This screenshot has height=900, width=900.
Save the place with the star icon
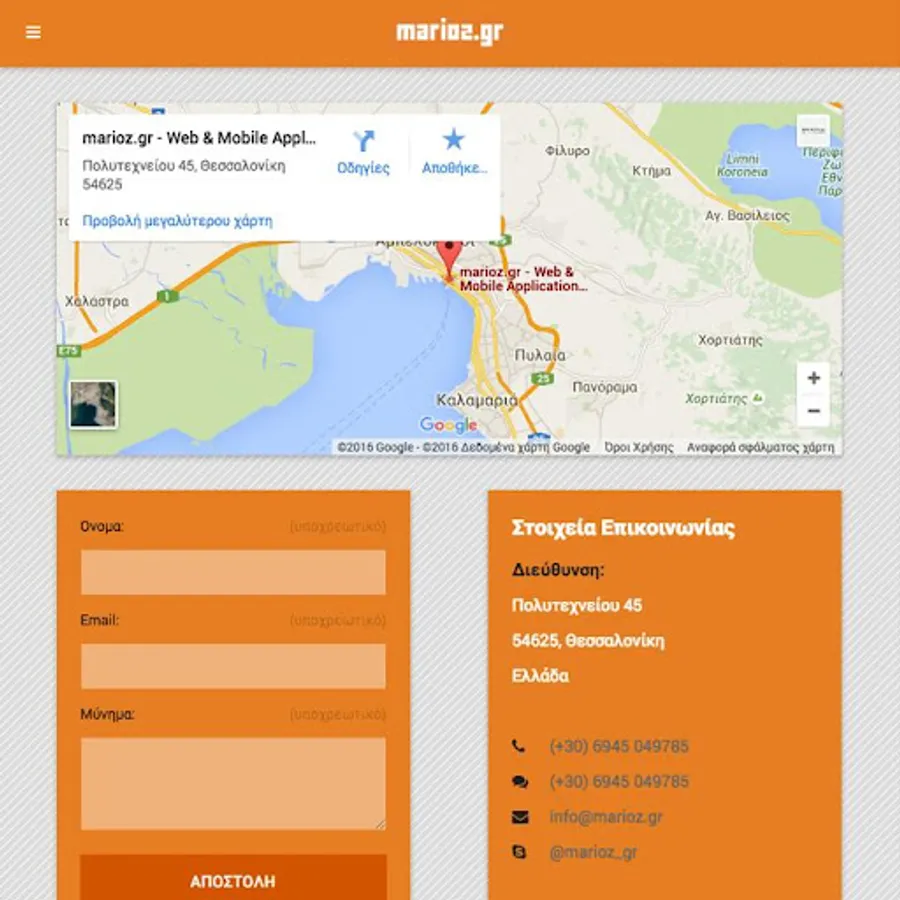453,139
